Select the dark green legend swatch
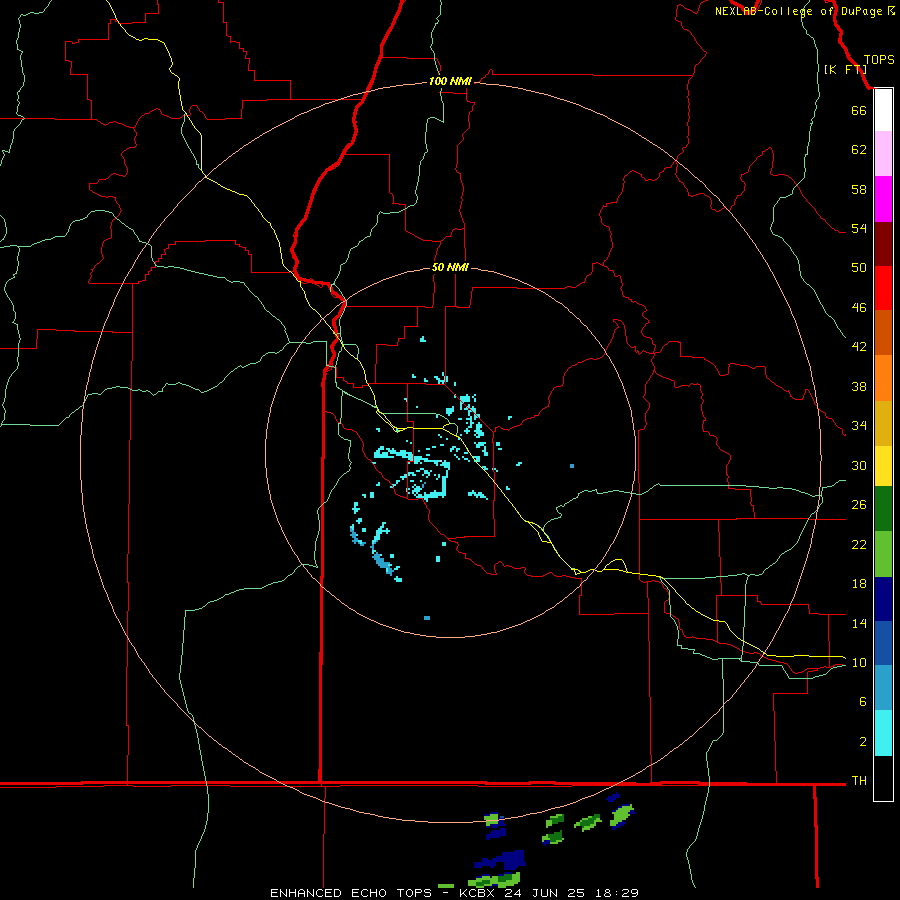Image resolution: width=900 pixels, height=900 pixels. point(883,509)
